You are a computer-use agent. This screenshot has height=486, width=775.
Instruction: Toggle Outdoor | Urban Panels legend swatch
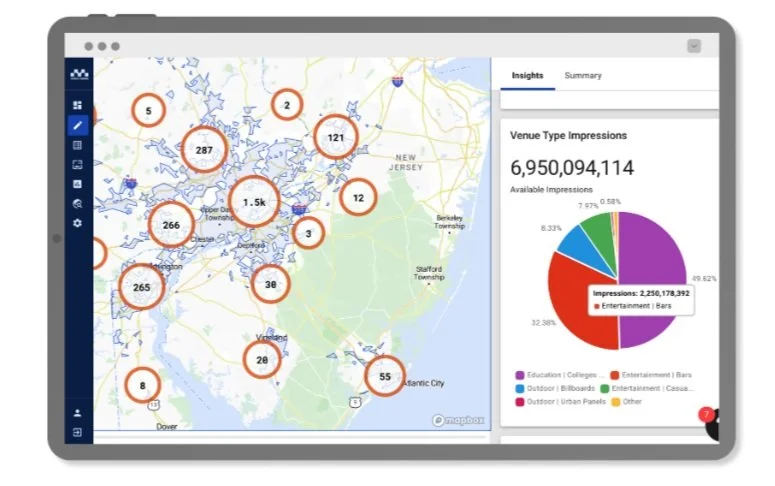pos(519,402)
